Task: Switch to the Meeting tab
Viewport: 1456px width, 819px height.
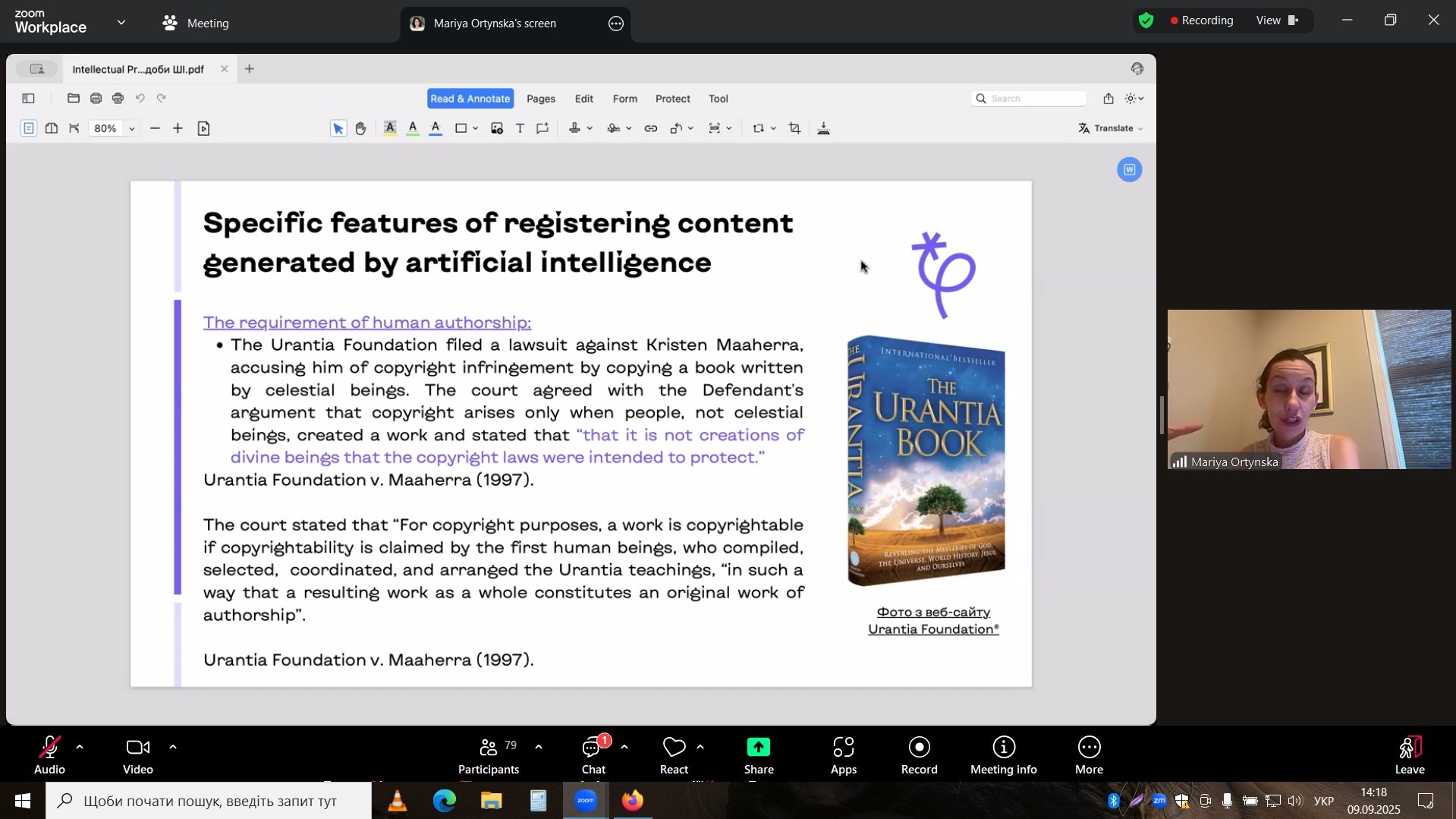Action: tap(196, 24)
